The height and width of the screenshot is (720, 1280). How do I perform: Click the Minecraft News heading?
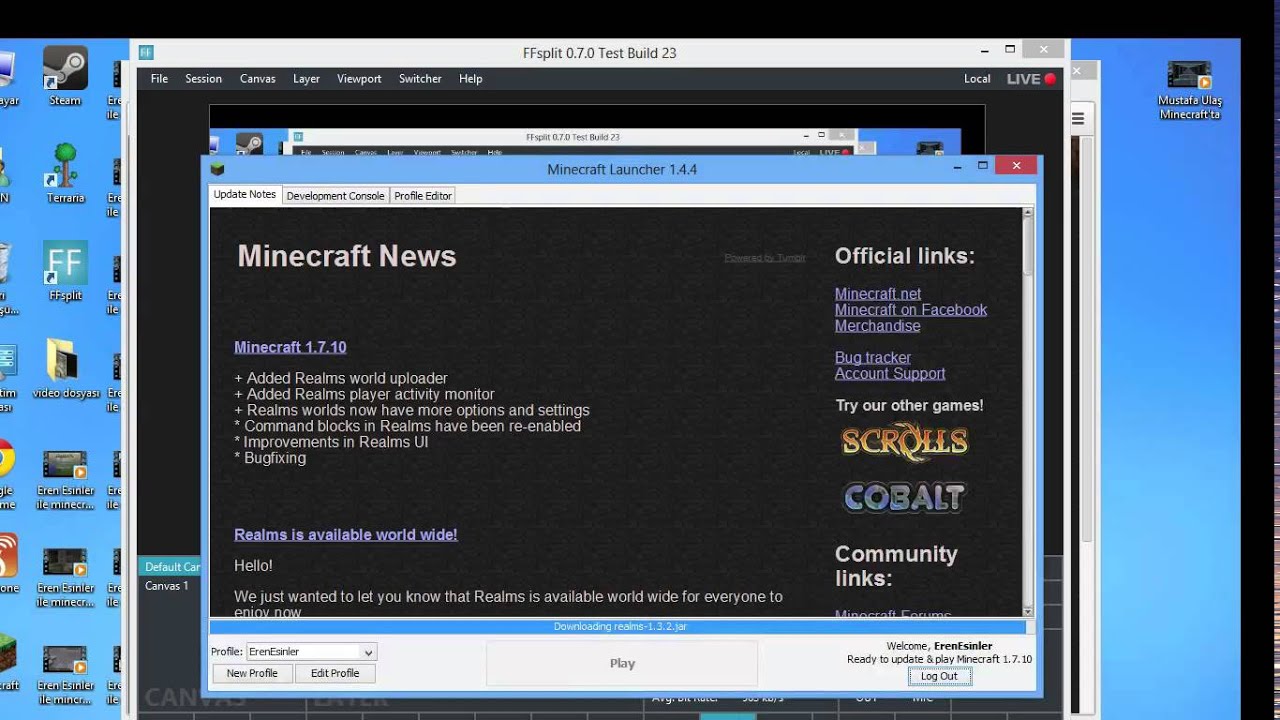[x=347, y=256]
